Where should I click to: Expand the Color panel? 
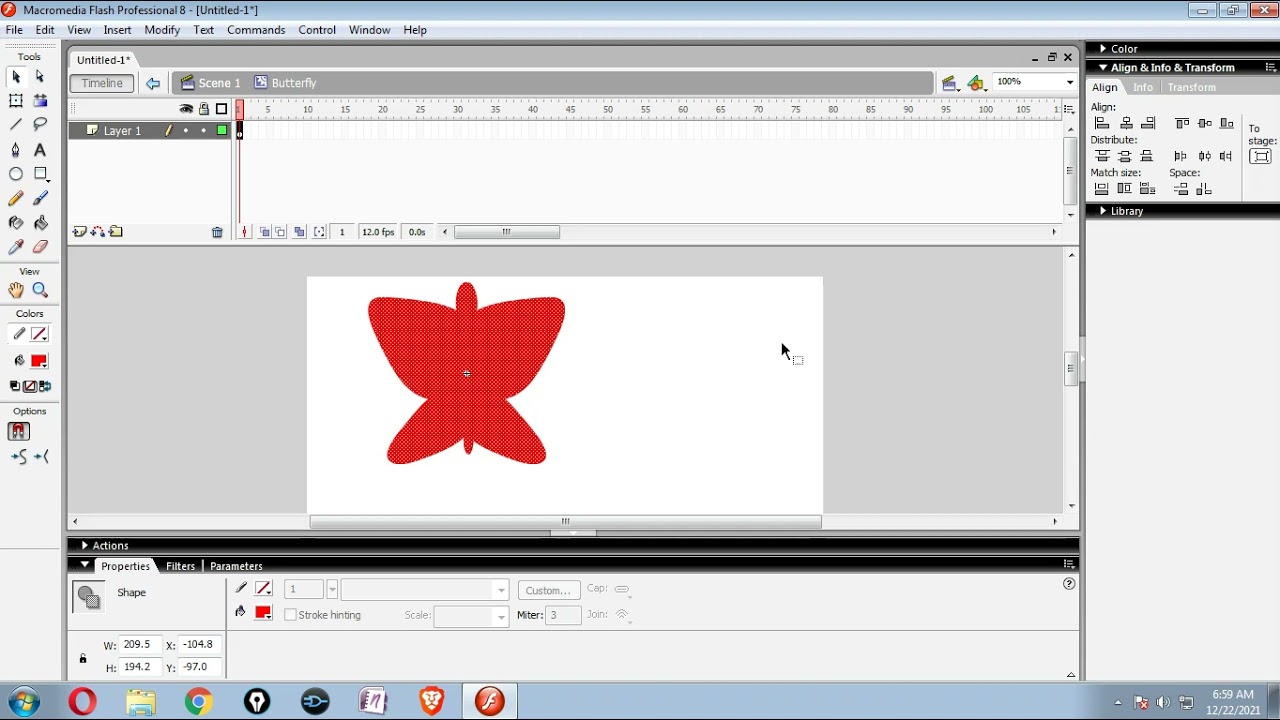pos(1103,48)
